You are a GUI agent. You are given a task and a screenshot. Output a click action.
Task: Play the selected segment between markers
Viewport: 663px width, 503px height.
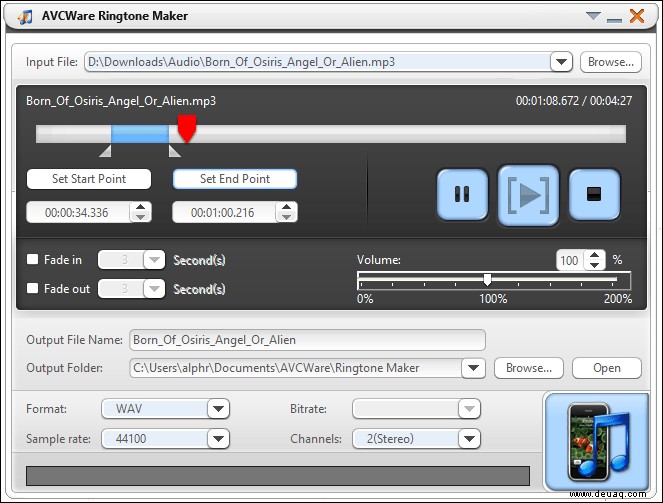(529, 195)
